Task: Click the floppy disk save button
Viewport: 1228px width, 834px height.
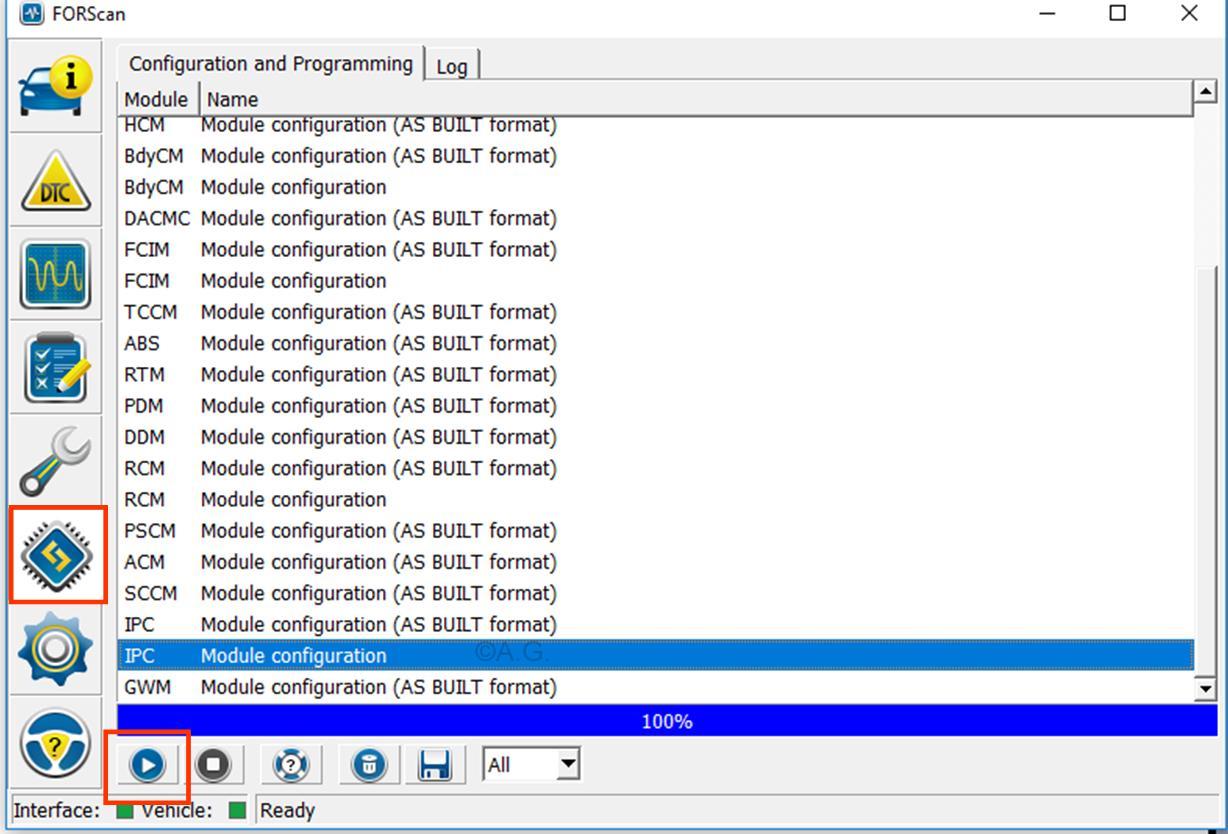Action: (x=435, y=765)
